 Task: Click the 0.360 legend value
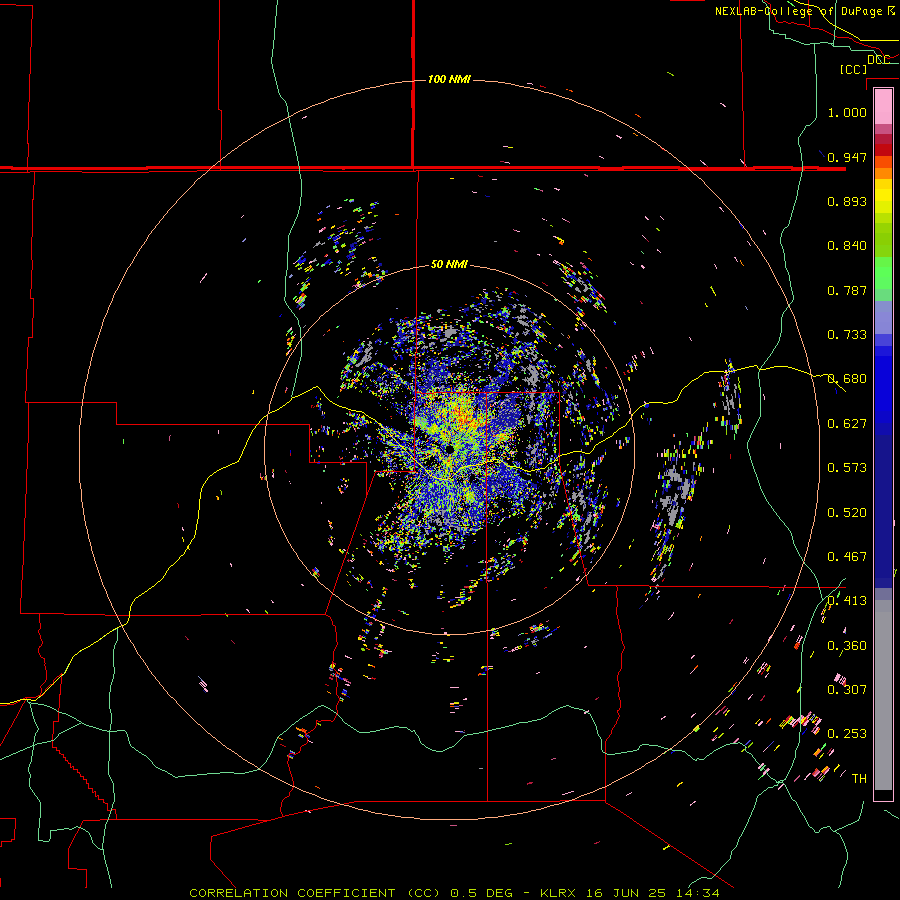[847, 646]
